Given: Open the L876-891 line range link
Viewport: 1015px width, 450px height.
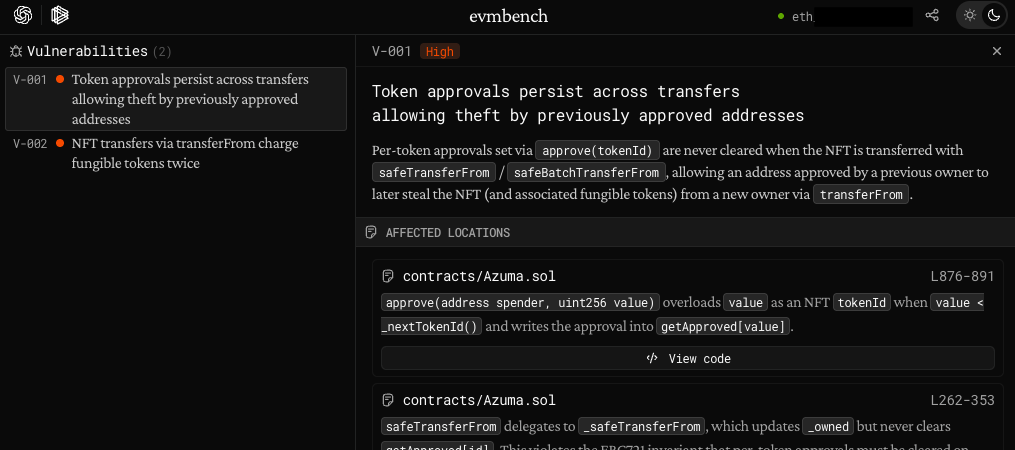Looking at the screenshot, I should click(x=962, y=276).
